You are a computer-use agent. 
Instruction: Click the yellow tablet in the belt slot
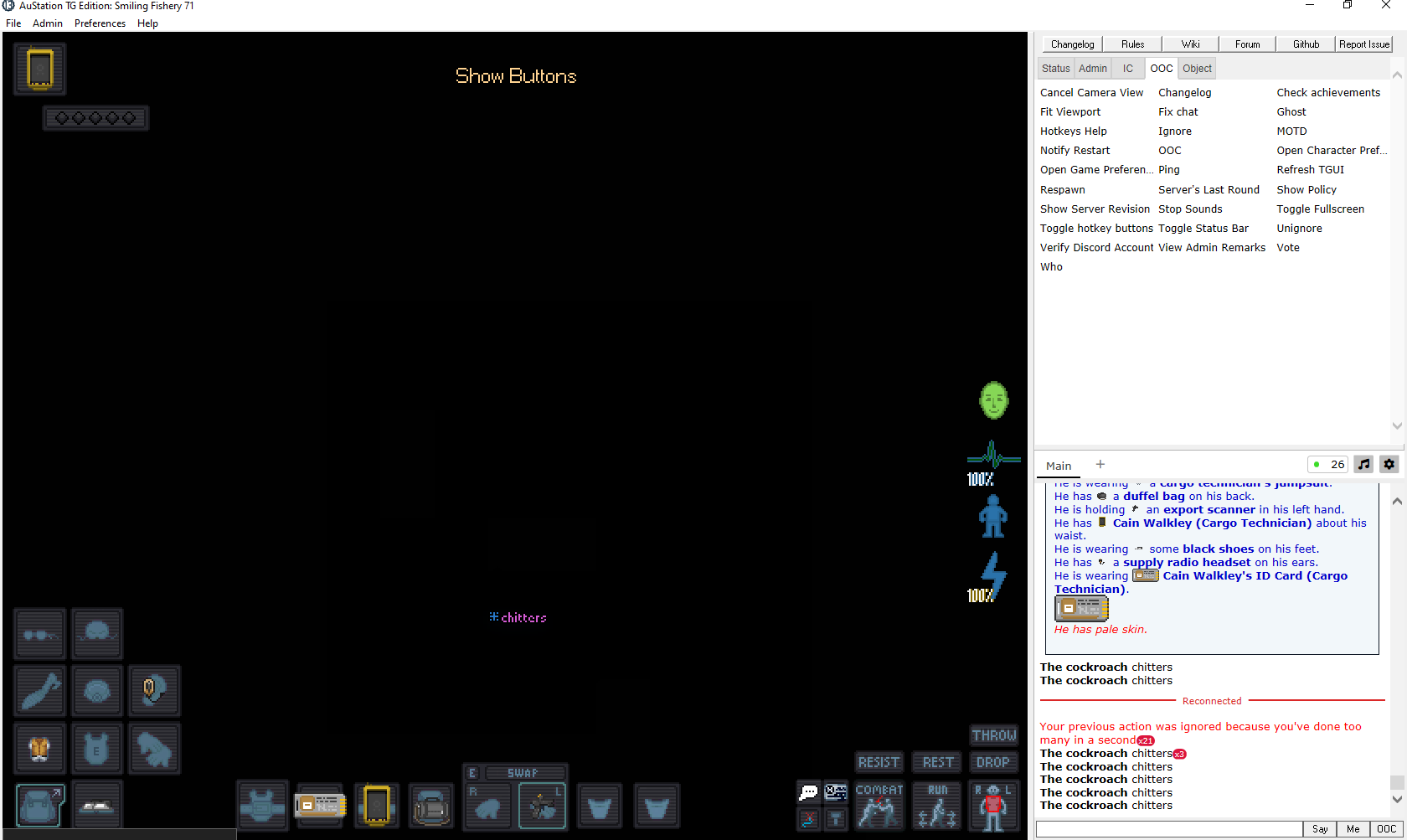(376, 806)
